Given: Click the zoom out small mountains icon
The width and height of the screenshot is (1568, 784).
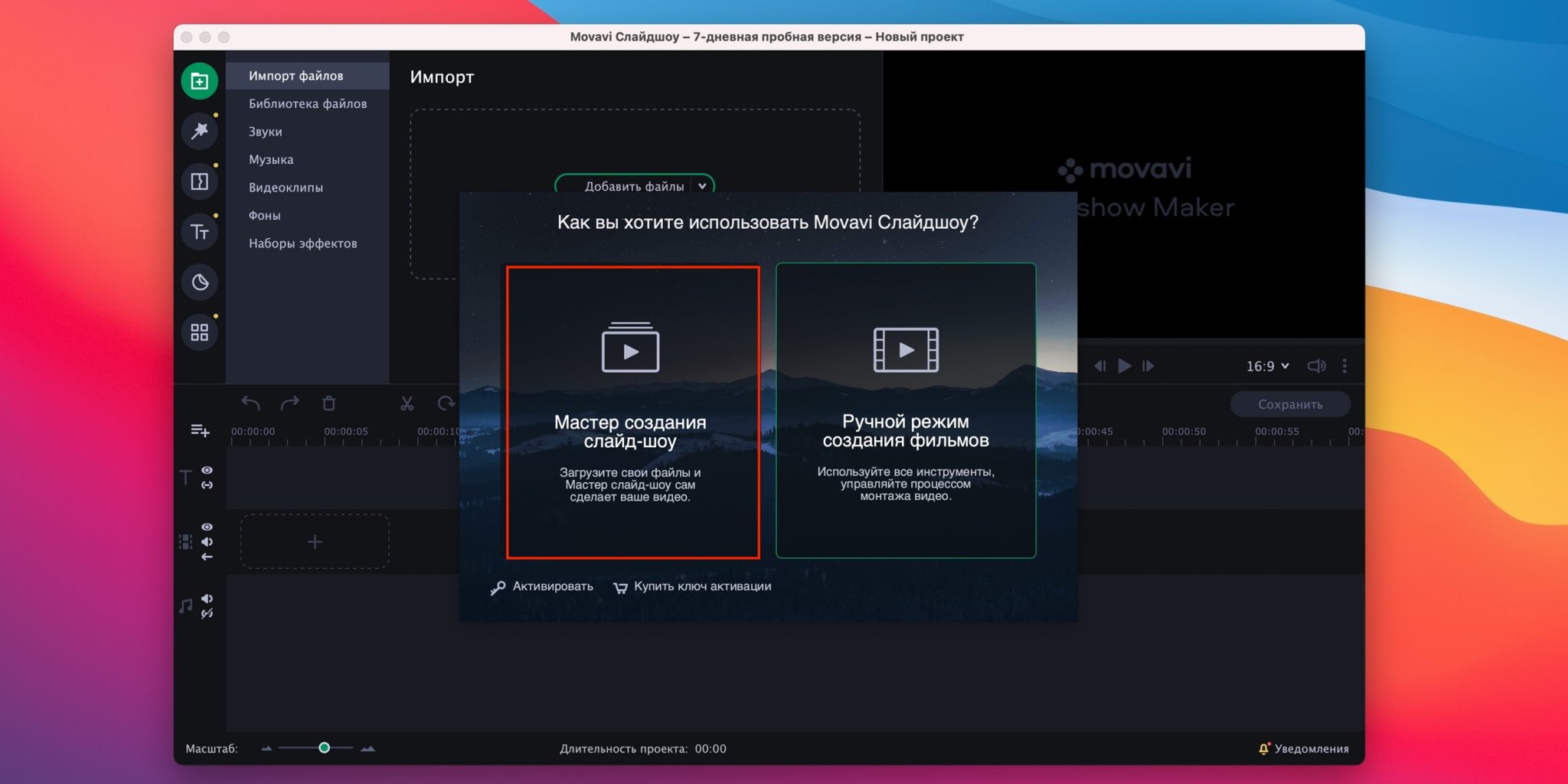Looking at the screenshot, I should [266, 748].
